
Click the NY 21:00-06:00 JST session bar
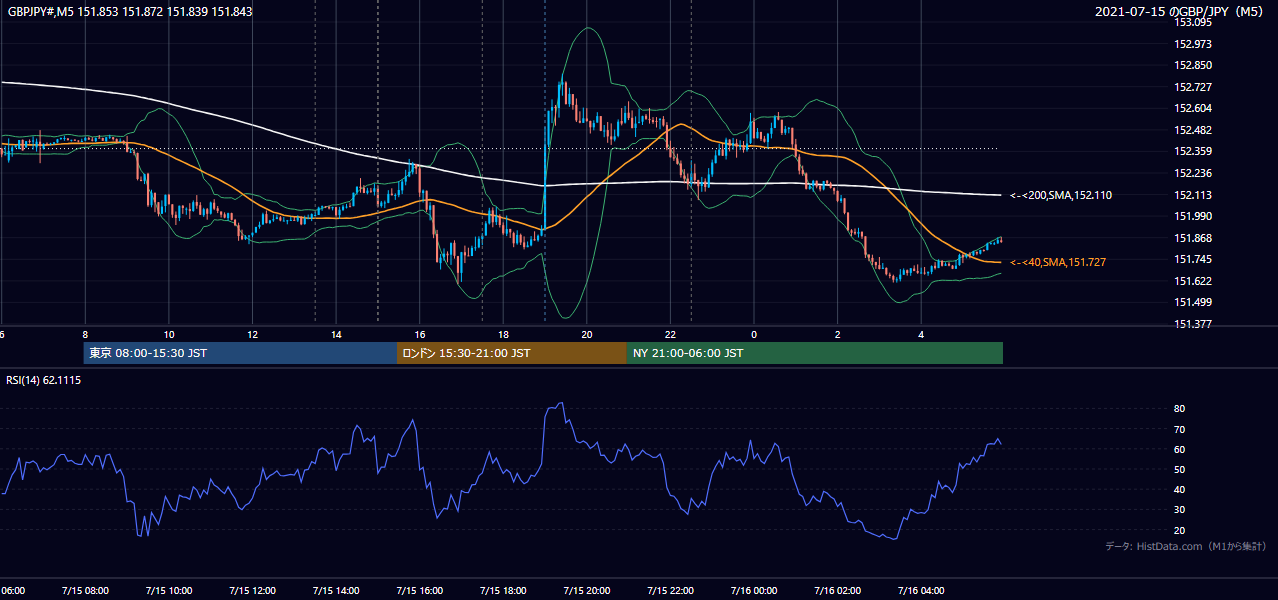[x=815, y=353]
